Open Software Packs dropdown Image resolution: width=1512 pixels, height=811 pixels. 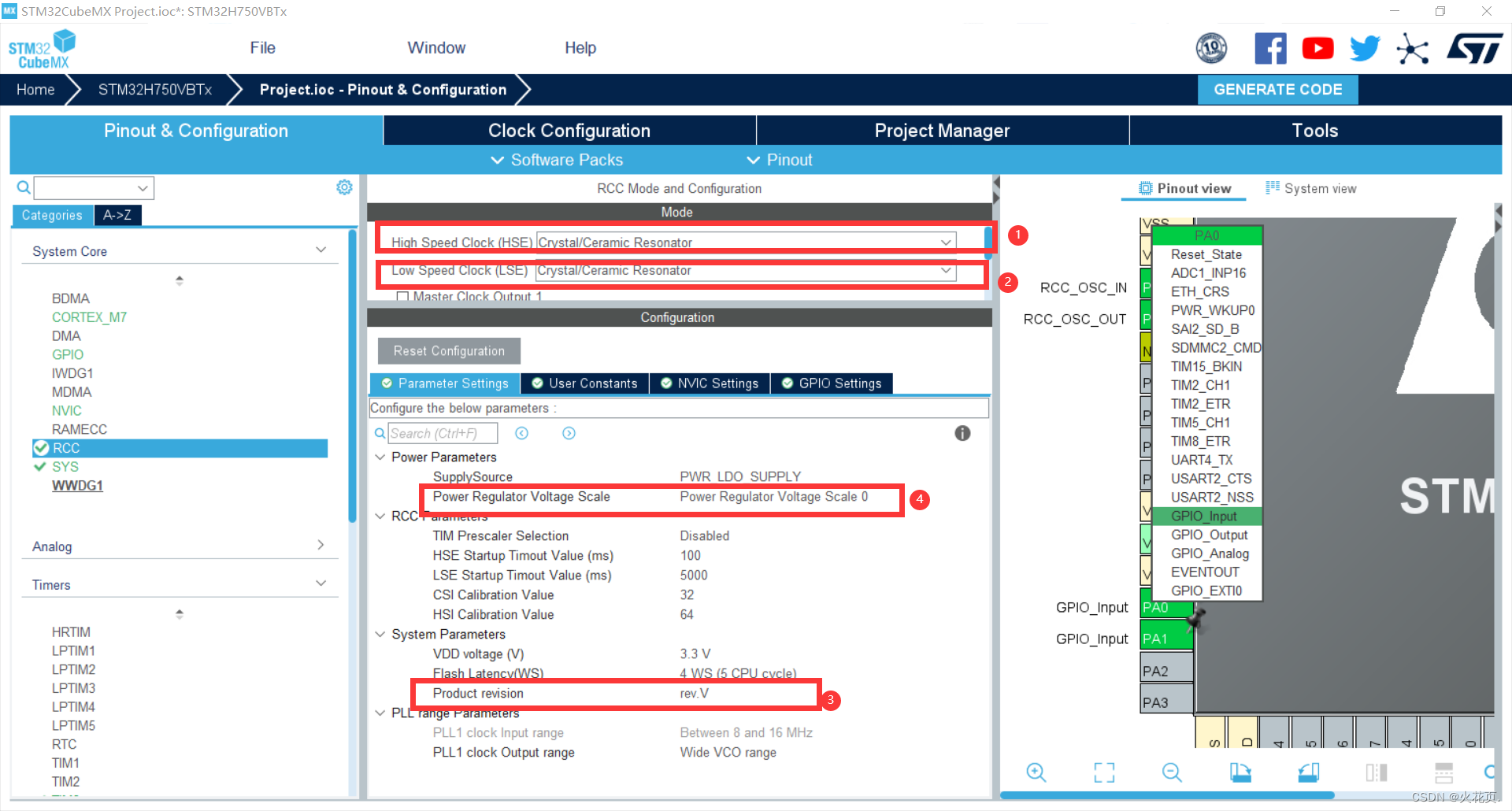point(557,160)
